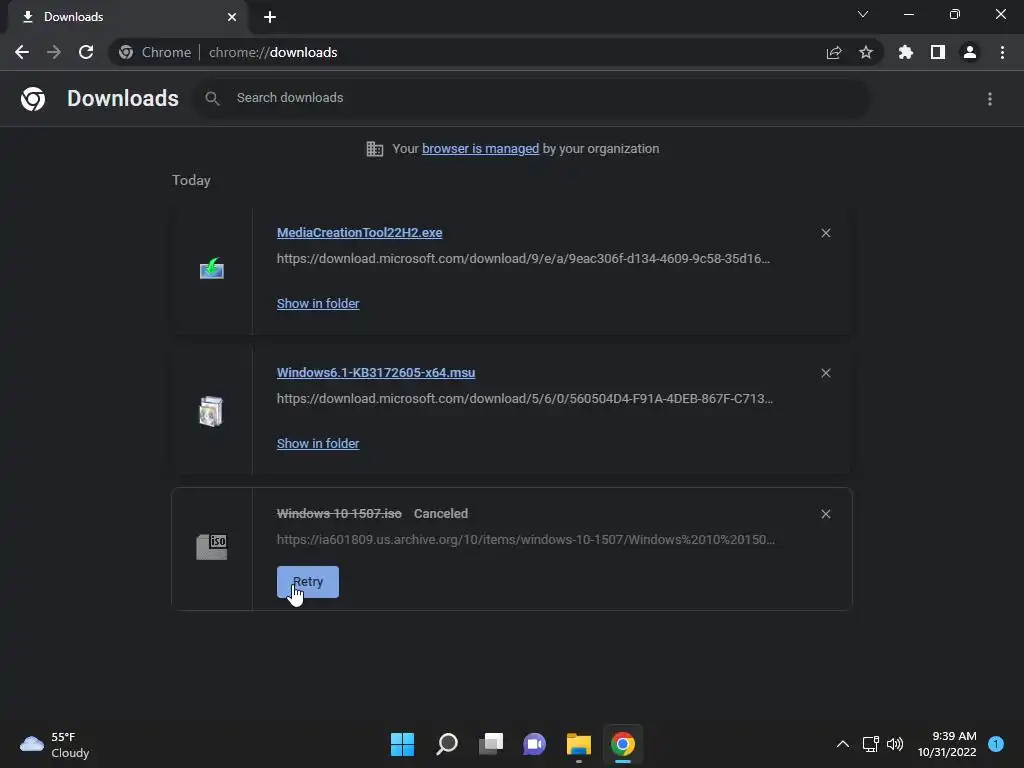Image resolution: width=1024 pixels, height=768 pixels.
Task: Open File Explorer from taskbar
Action: [579, 744]
